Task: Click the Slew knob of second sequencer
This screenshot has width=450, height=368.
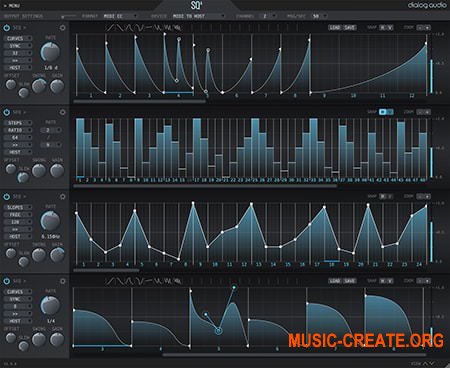Action: coord(23,177)
